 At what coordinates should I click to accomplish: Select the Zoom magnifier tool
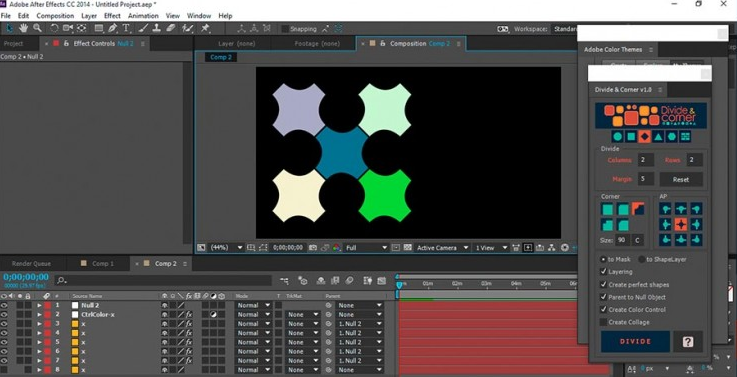pos(37,28)
